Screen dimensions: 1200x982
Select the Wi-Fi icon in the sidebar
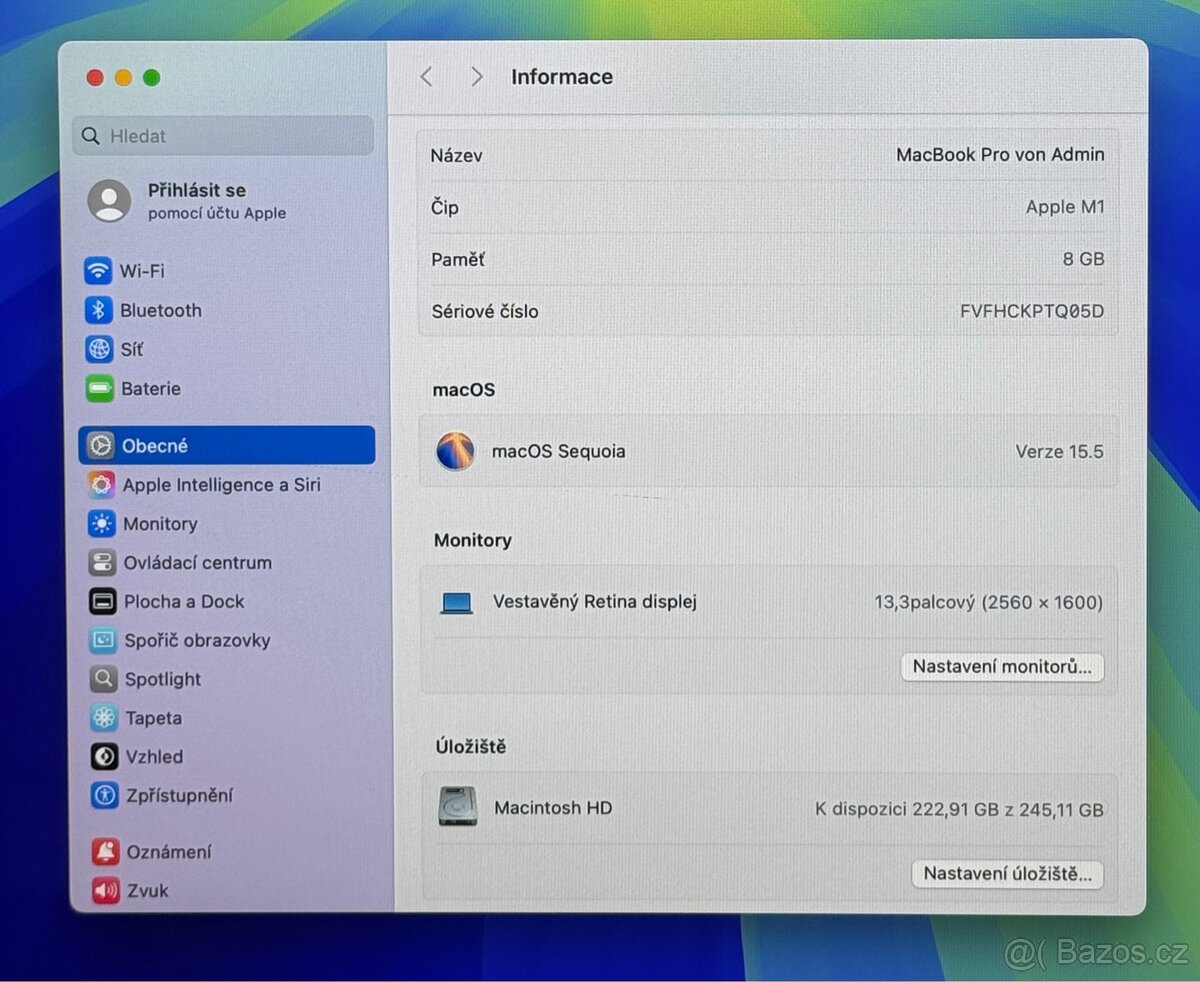[x=98, y=270]
